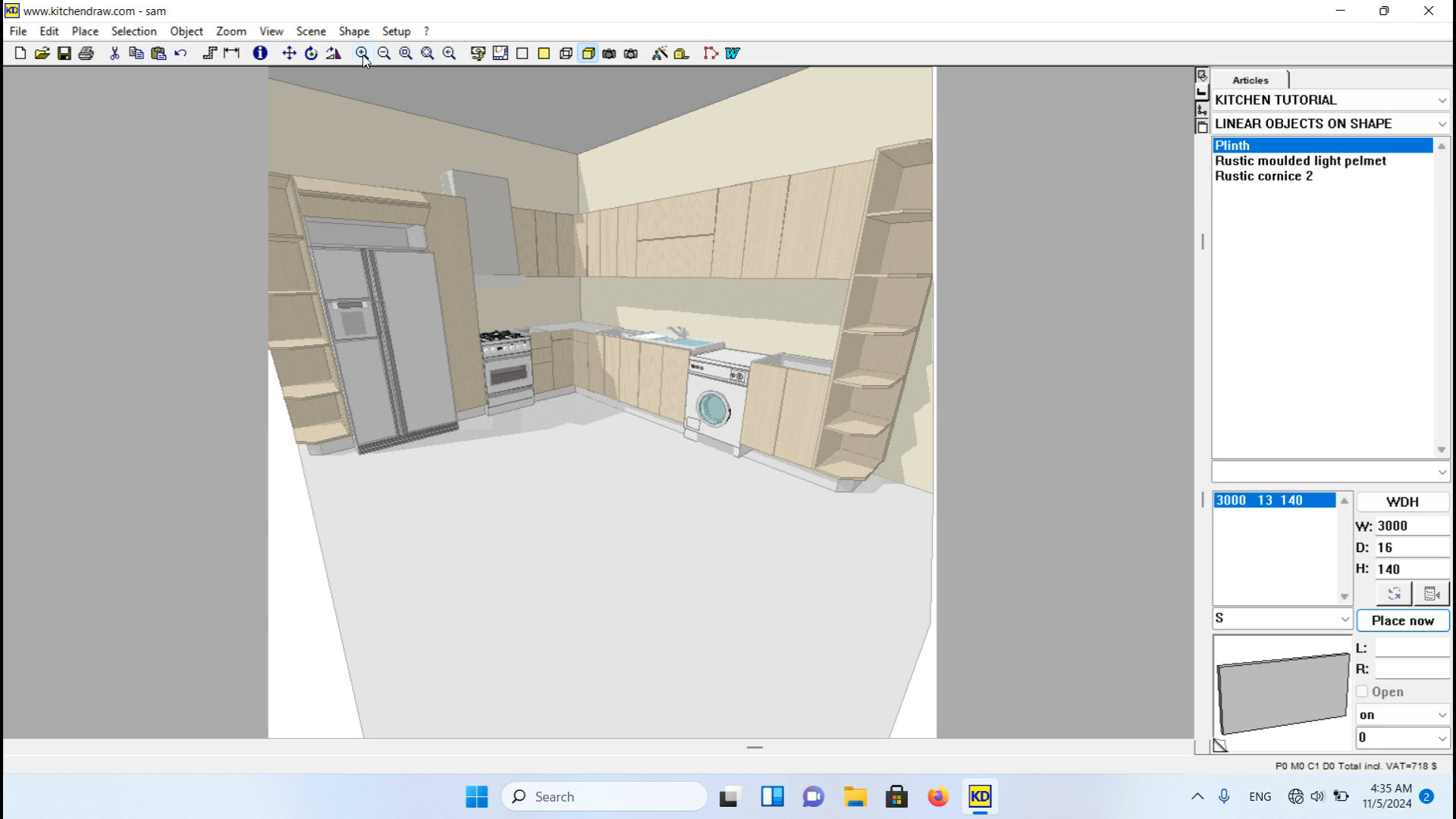Screen dimensions: 1456x819
Task: Expand the KITCHEN TUTORIAL catalog dropdown
Action: 1442,100
